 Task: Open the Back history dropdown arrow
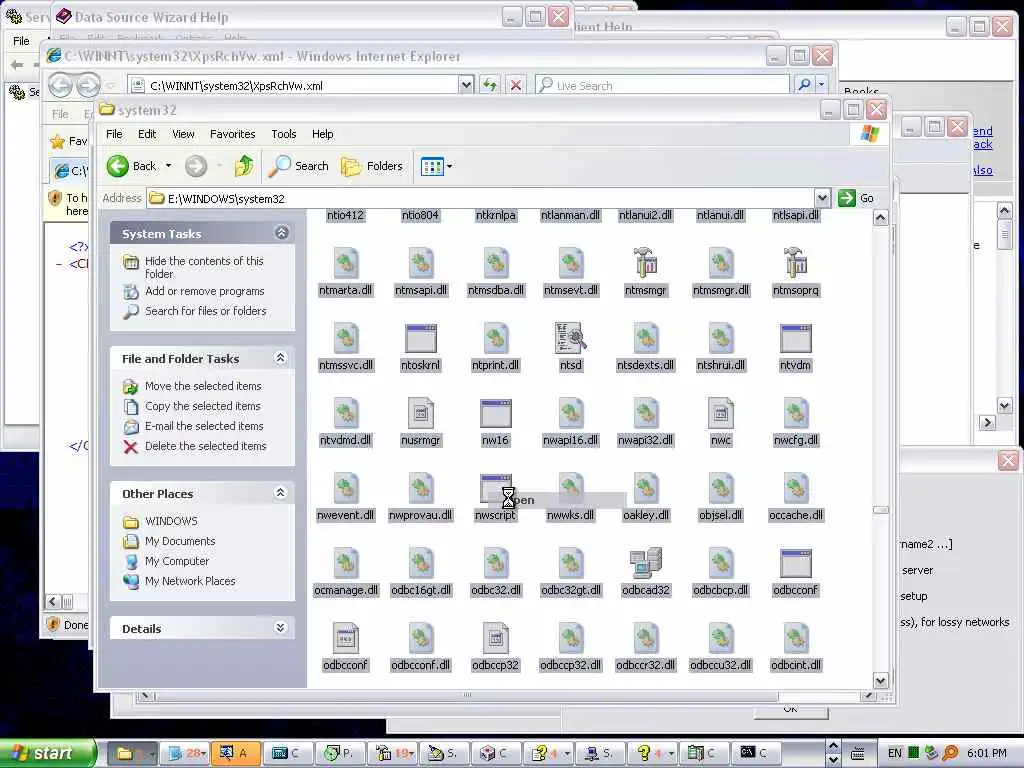tap(168, 166)
